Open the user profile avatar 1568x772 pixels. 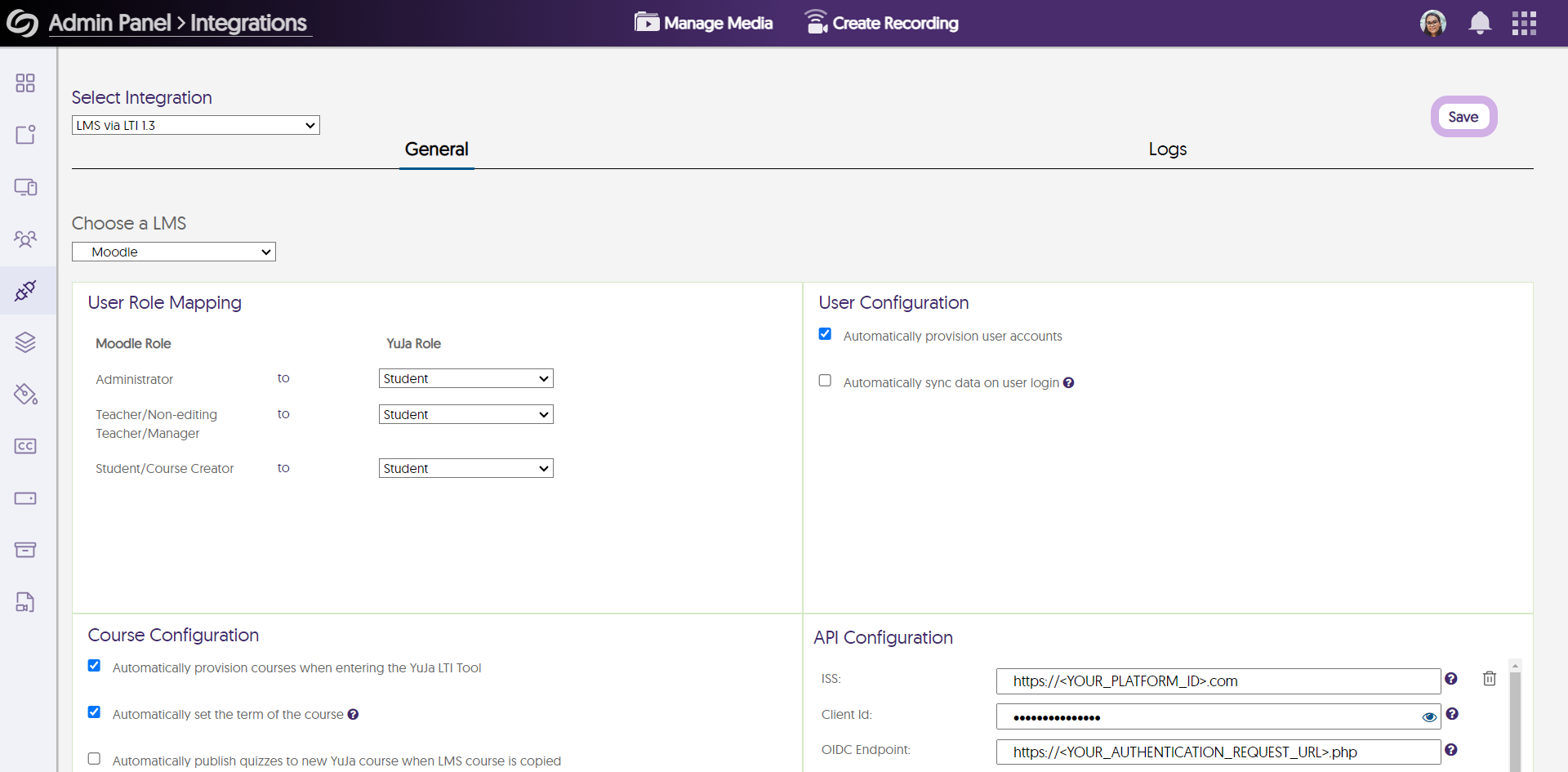[x=1433, y=23]
